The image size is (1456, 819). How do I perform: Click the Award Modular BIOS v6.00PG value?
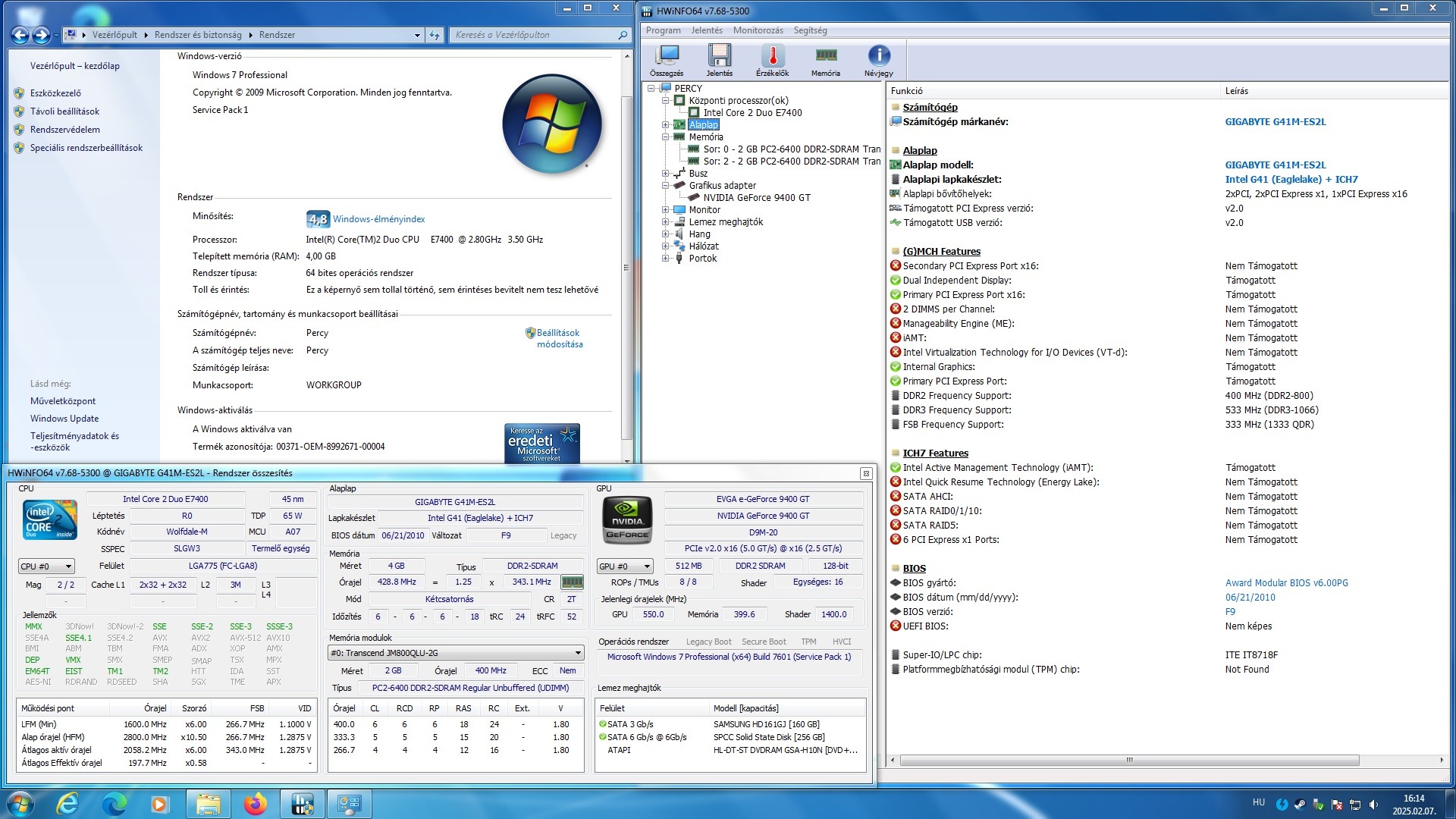tap(1286, 583)
